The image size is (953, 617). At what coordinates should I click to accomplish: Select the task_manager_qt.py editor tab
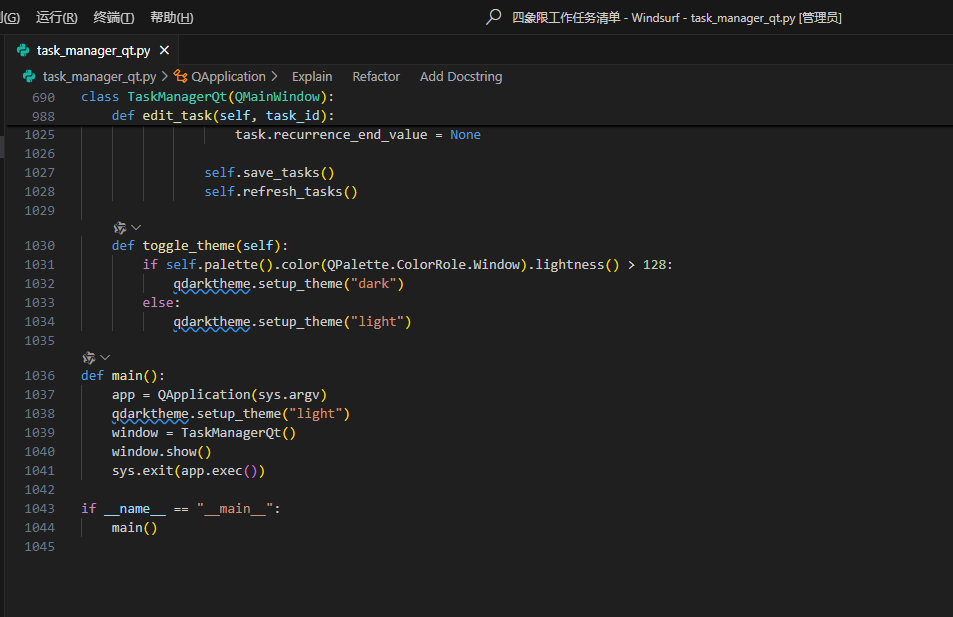pyautogui.click(x=92, y=50)
